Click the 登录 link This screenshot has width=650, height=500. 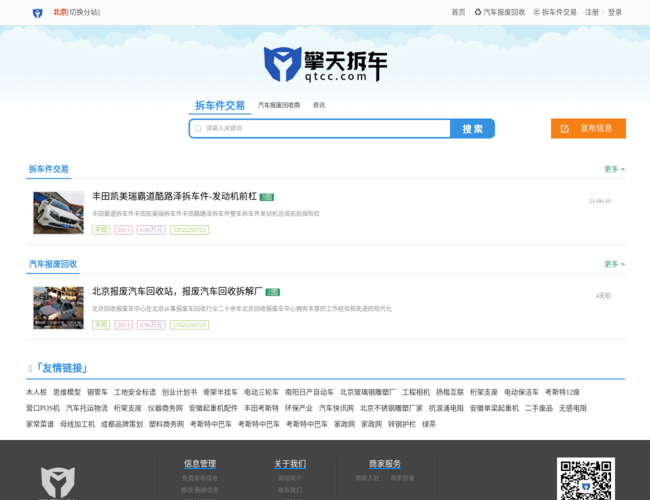[615, 12]
